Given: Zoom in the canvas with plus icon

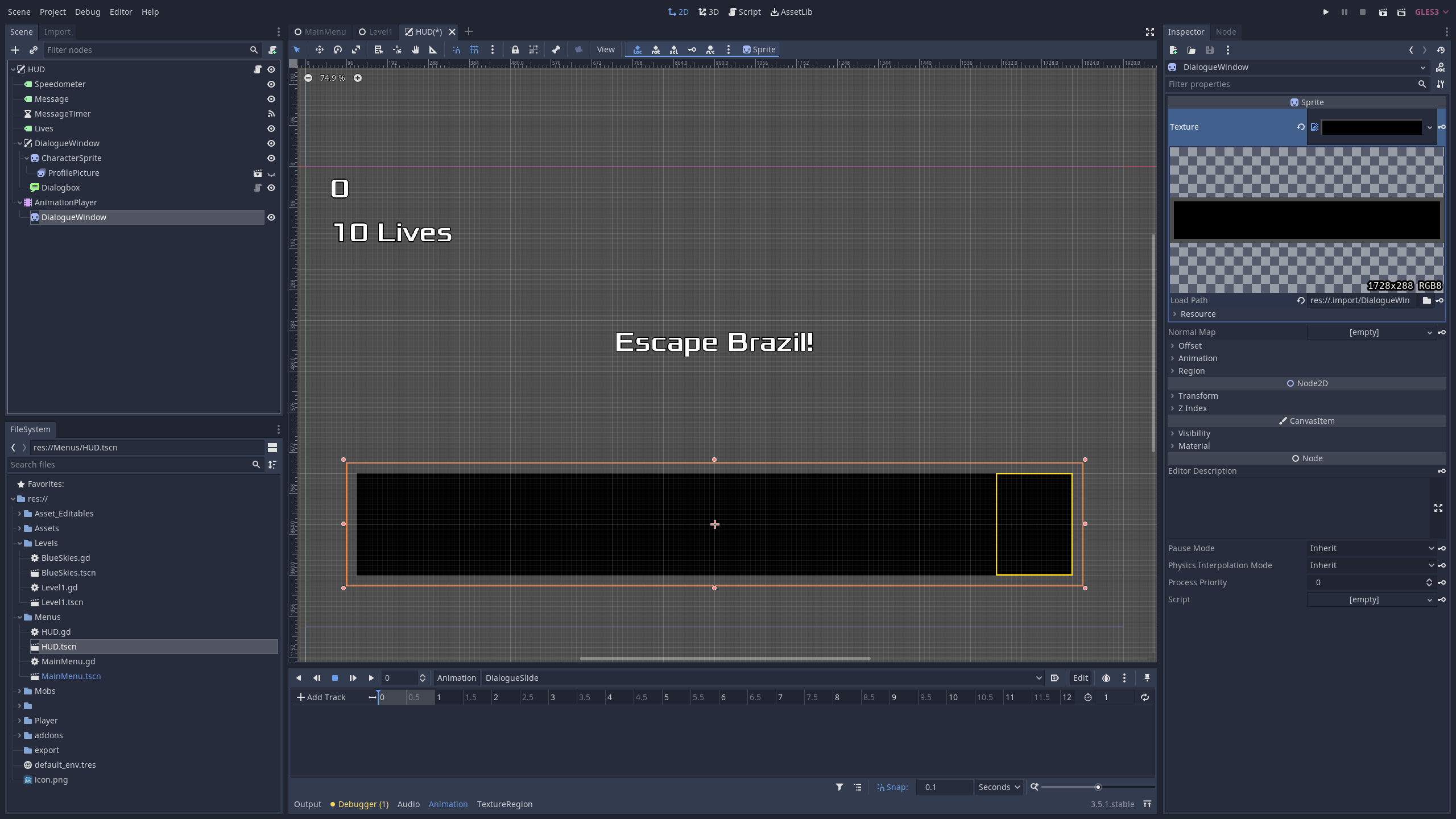Looking at the screenshot, I should point(358,78).
